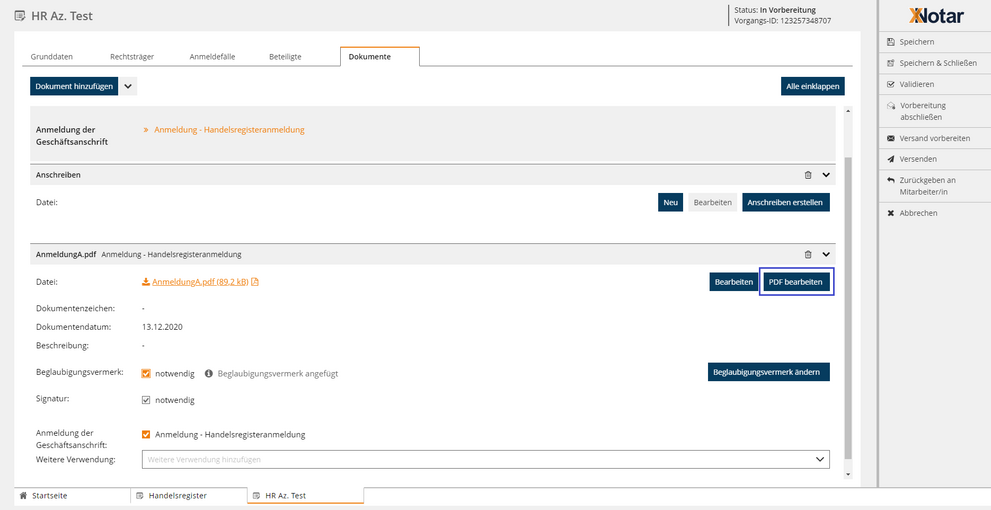
Task: Click Speichern save icon in sidebar
Action: pyautogui.click(x=891, y=42)
